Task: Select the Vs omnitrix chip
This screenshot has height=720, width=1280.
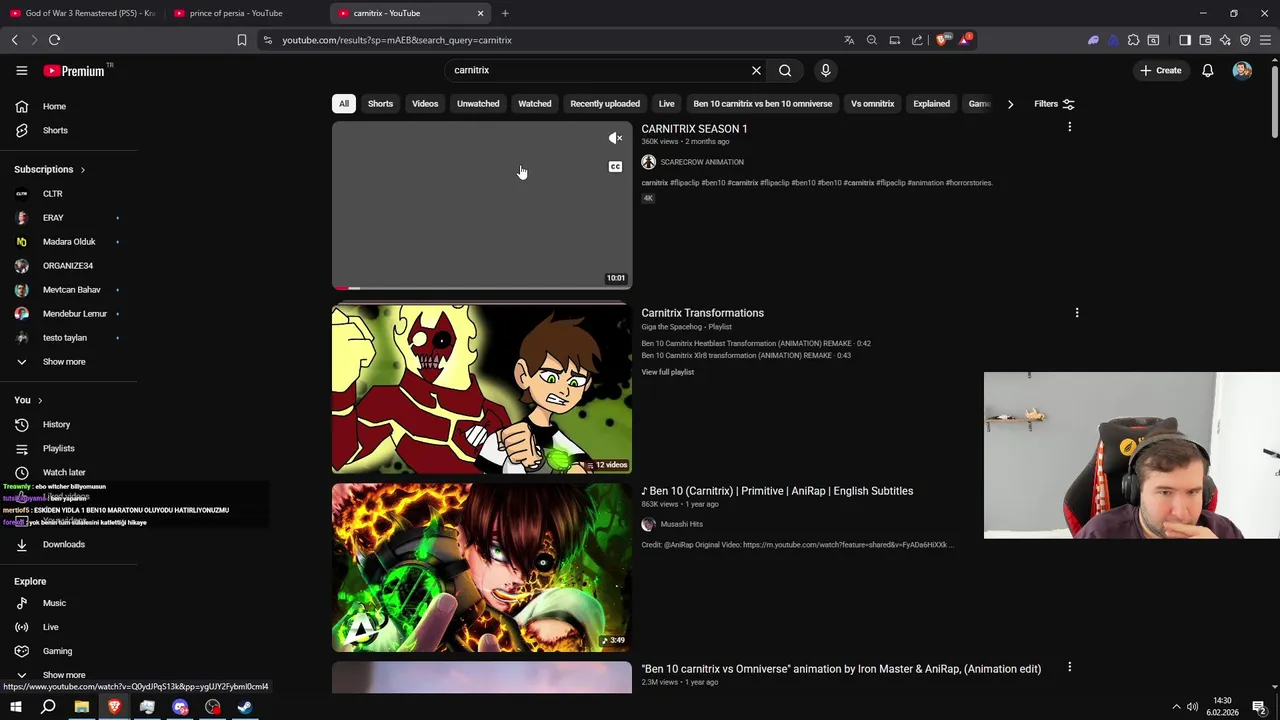Action: [872, 103]
